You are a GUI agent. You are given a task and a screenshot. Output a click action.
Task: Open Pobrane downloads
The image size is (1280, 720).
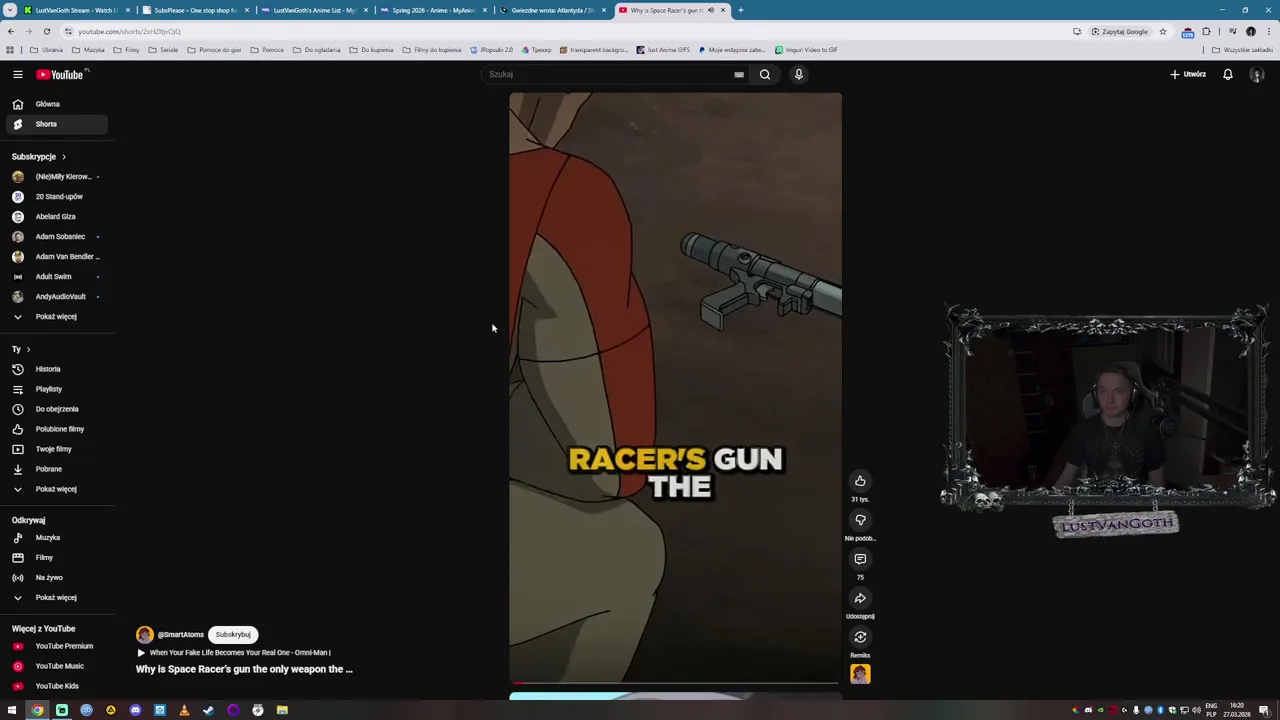[55, 469]
